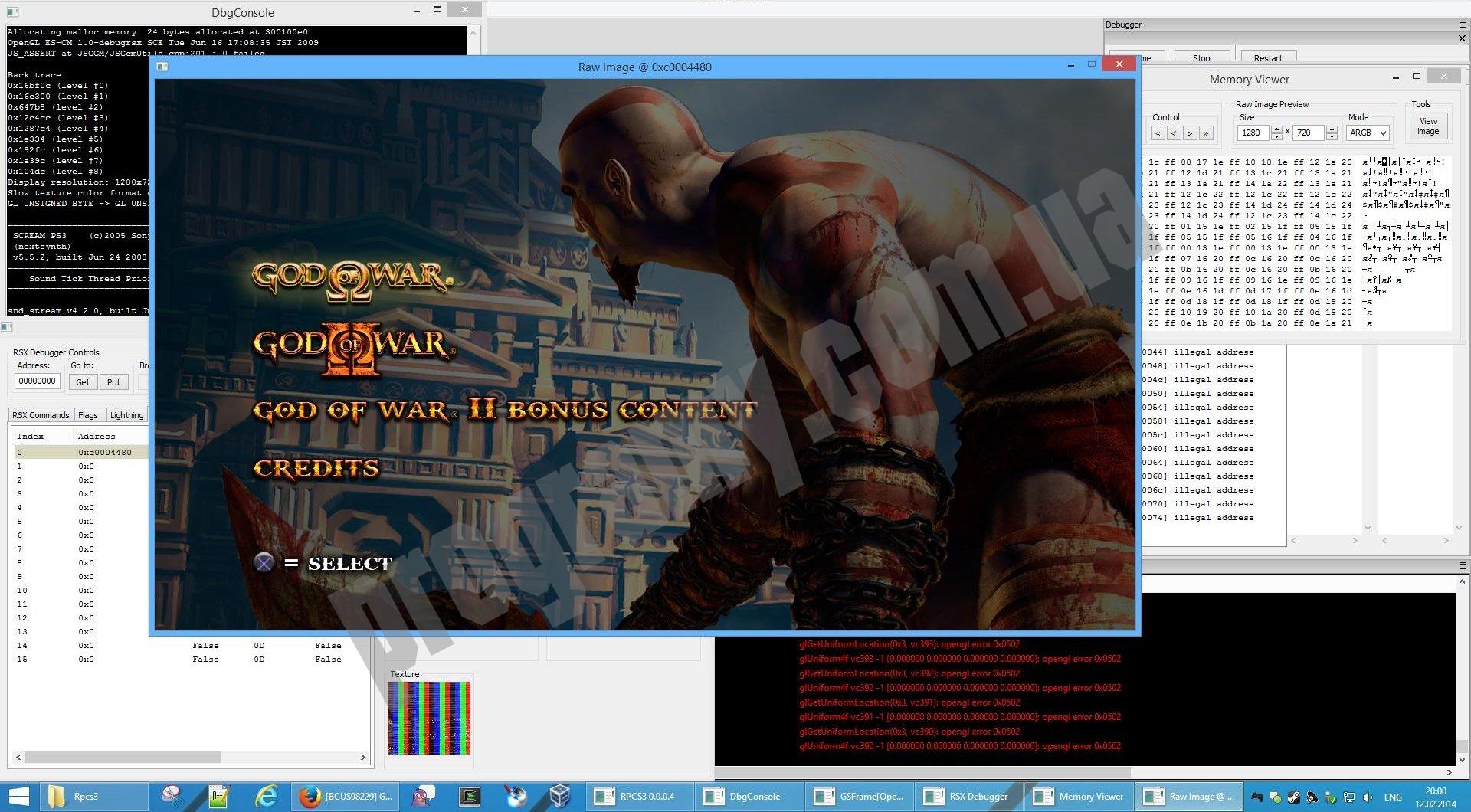Jump to first page in Memory Viewer Control

(1158, 133)
